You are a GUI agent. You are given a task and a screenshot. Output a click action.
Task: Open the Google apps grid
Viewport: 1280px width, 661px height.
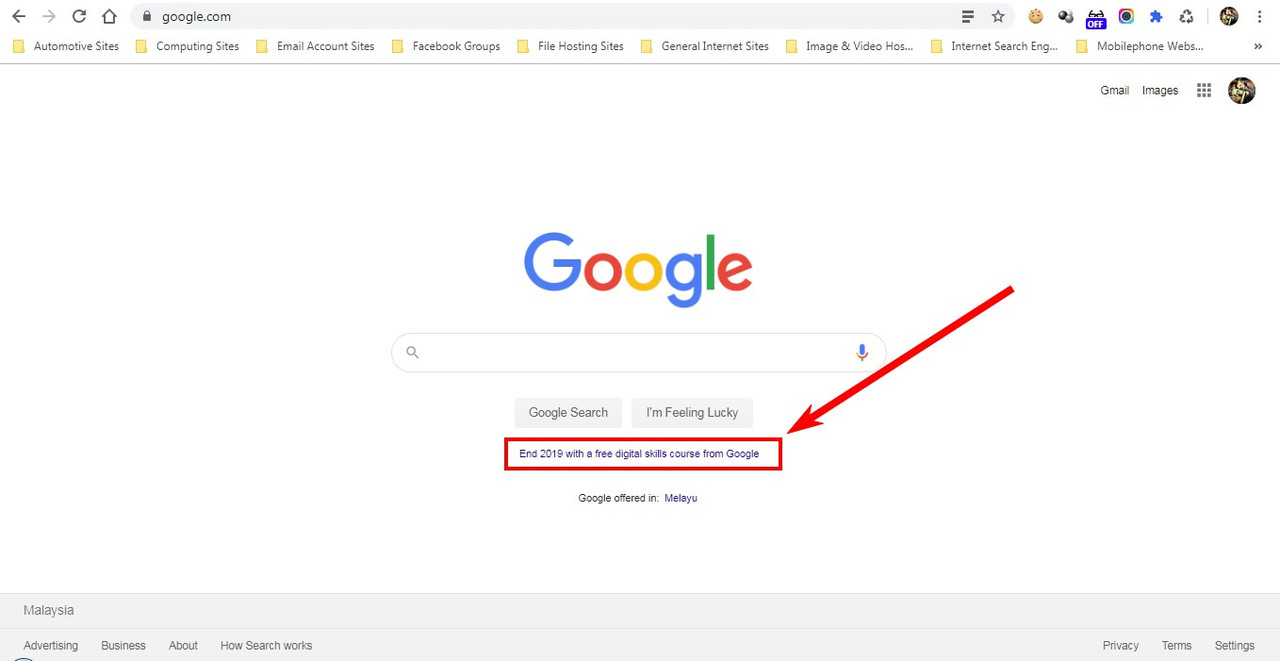click(1204, 90)
